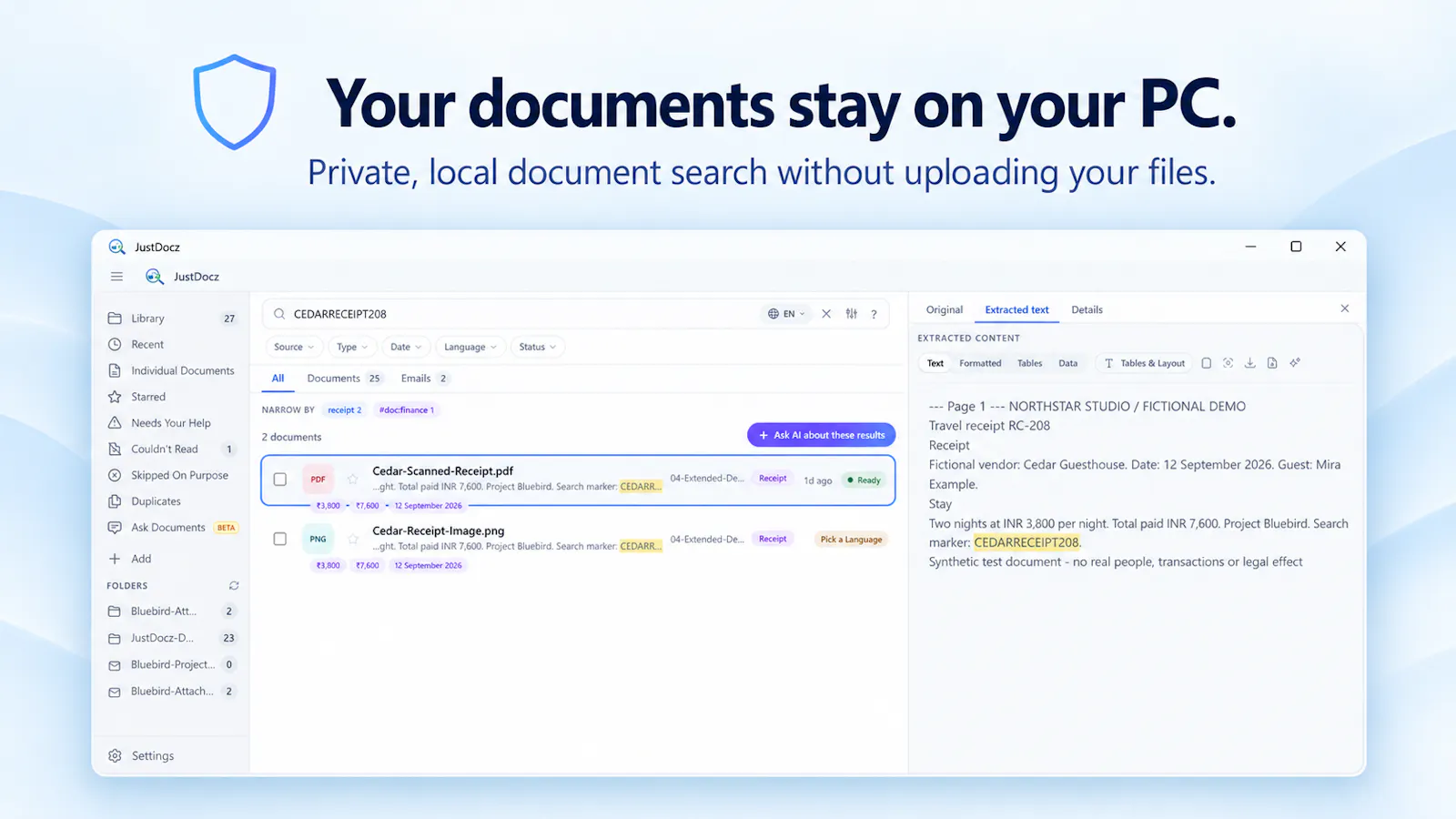Star the Cedar-Receipt-Image.png document
The image size is (1456, 819).
(x=352, y=540)
